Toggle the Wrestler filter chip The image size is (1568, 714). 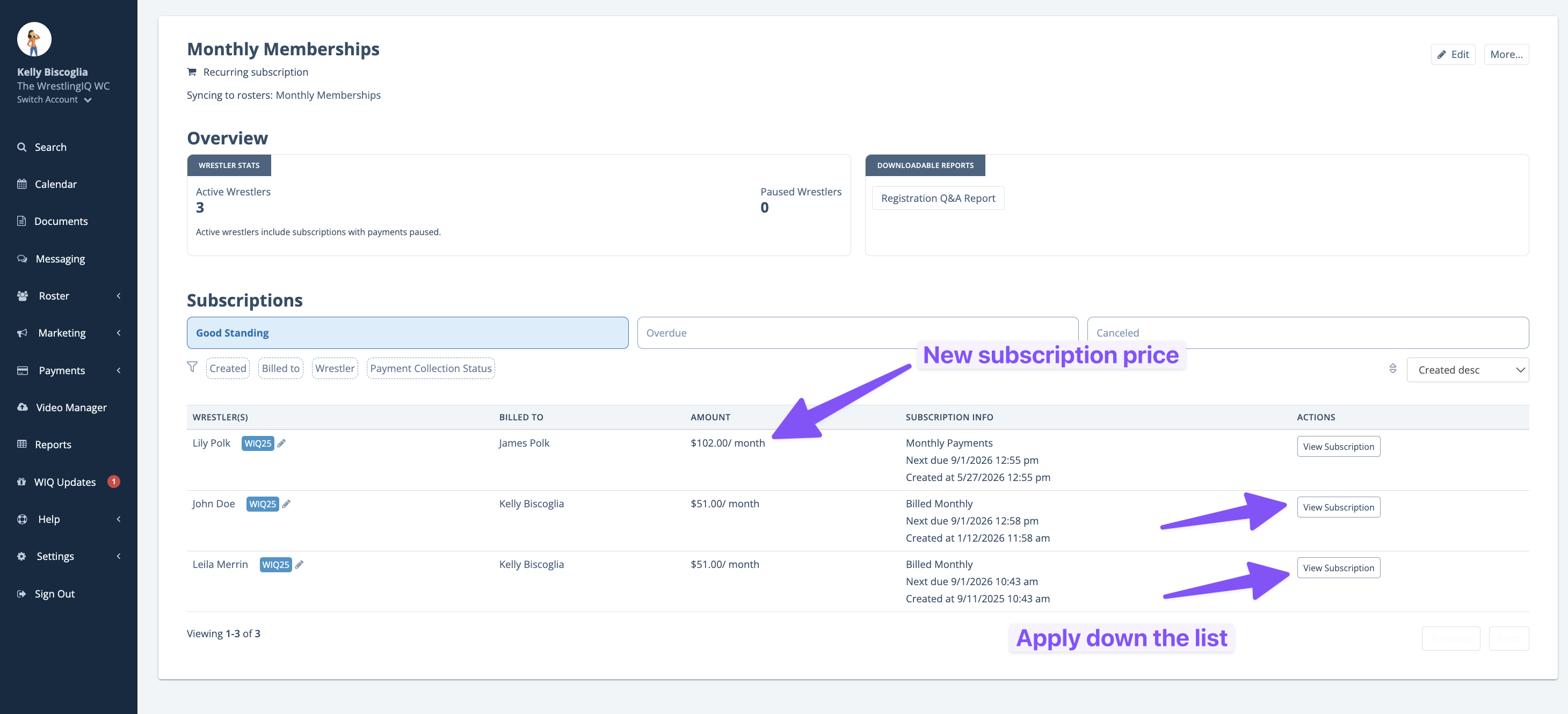click(335, 368)
